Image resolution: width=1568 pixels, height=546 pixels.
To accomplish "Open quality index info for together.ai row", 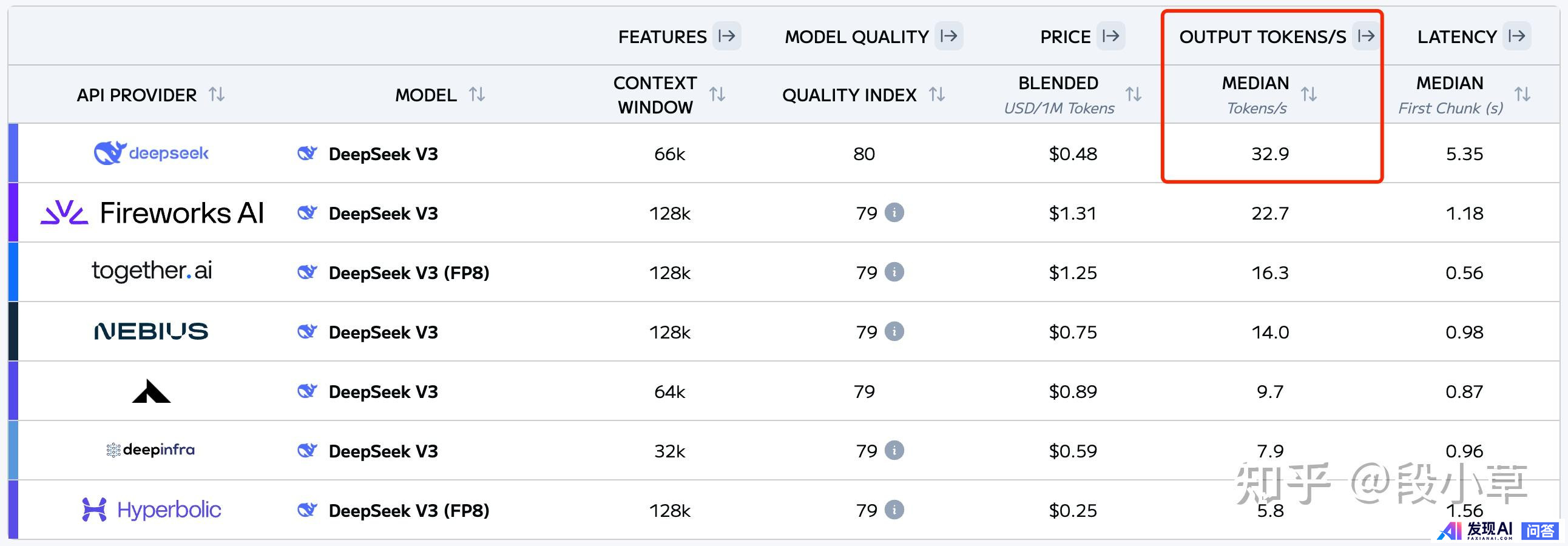I will coord(894,271).
